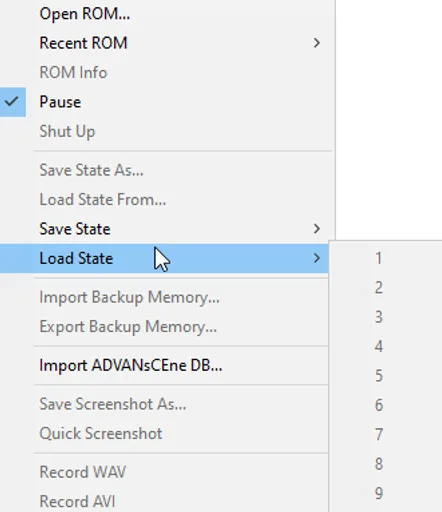Expand the Save State submenu arrow
Screen dimensions: 442x512
317,229
